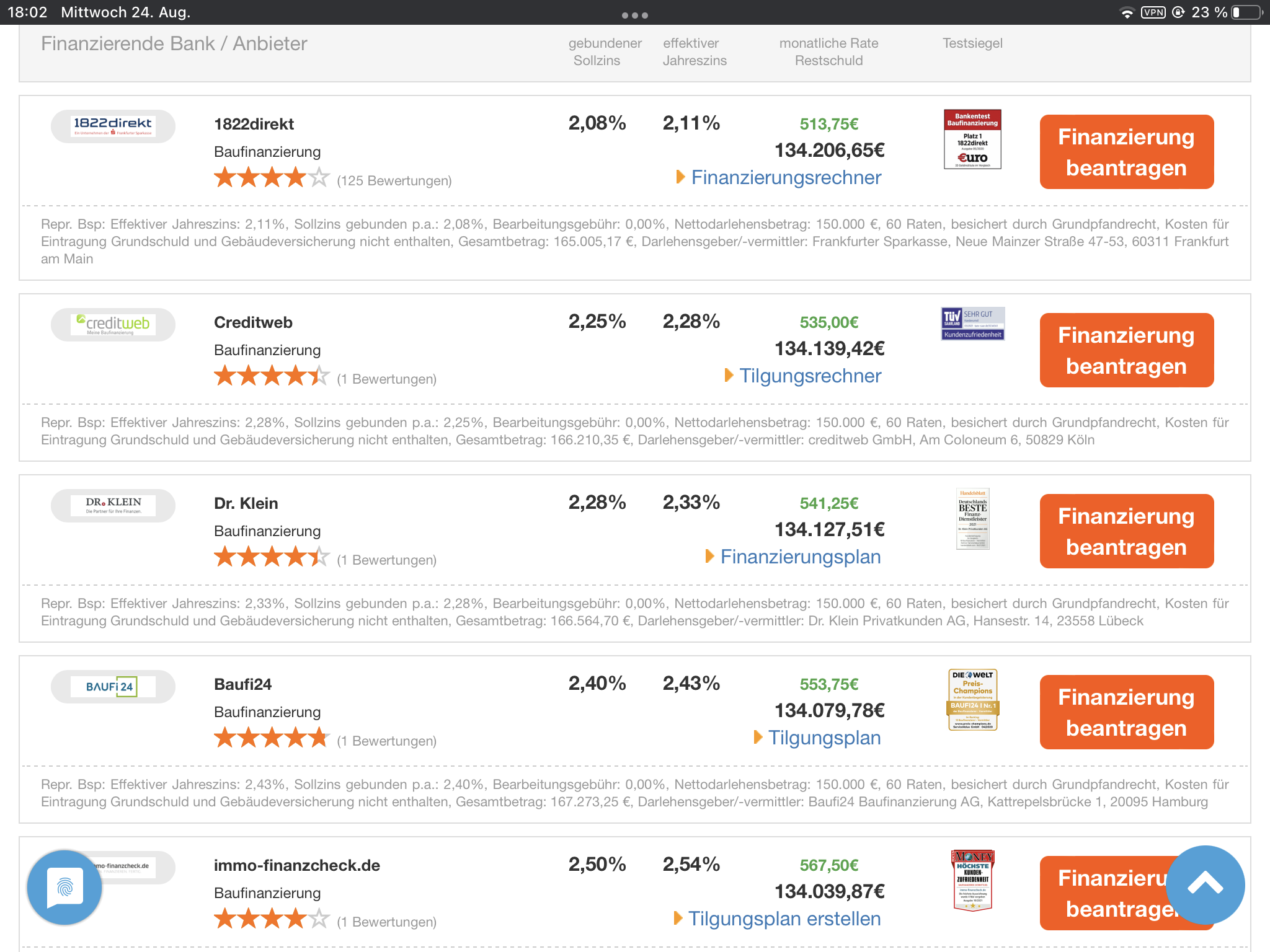Click the Testsiegel column header
The width and height of the screenshot is (1270, 952).
pos(972,43)
